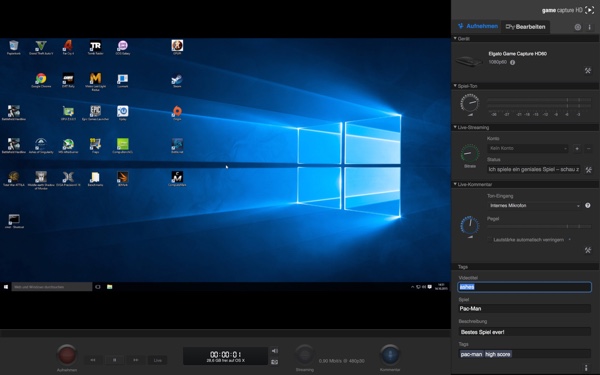The width and height of the screenshot is (600, 375).
Task: Click the Battle.net desktop icon
Action: pos(177,146)
